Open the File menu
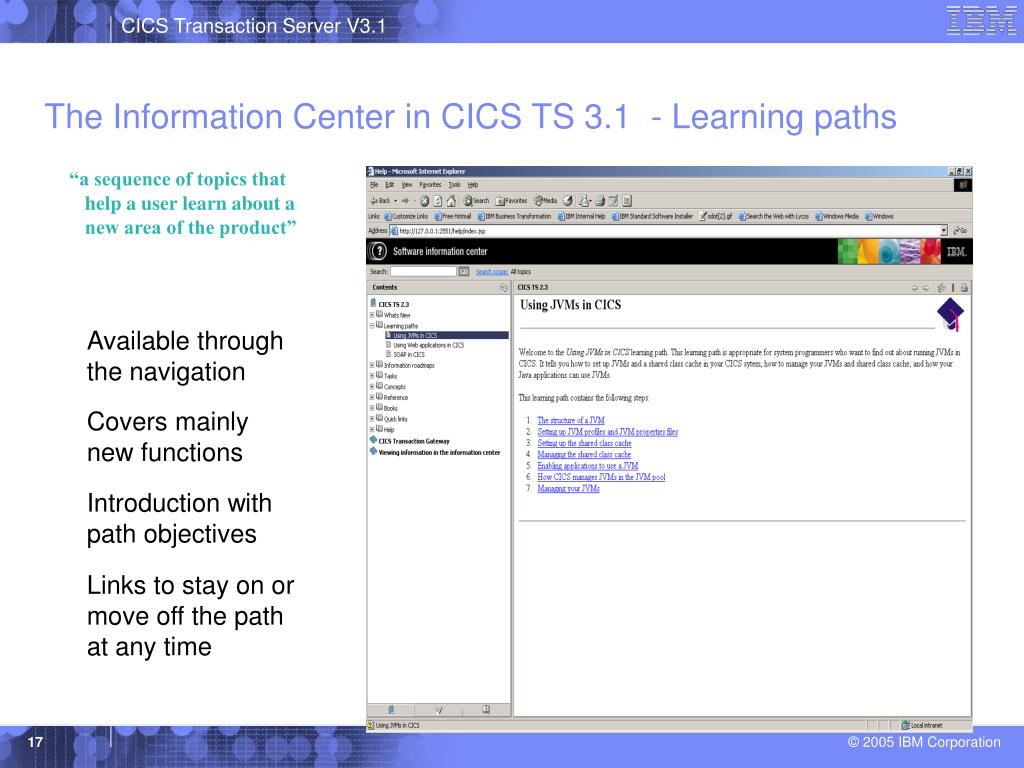 [x=374, y=185]
